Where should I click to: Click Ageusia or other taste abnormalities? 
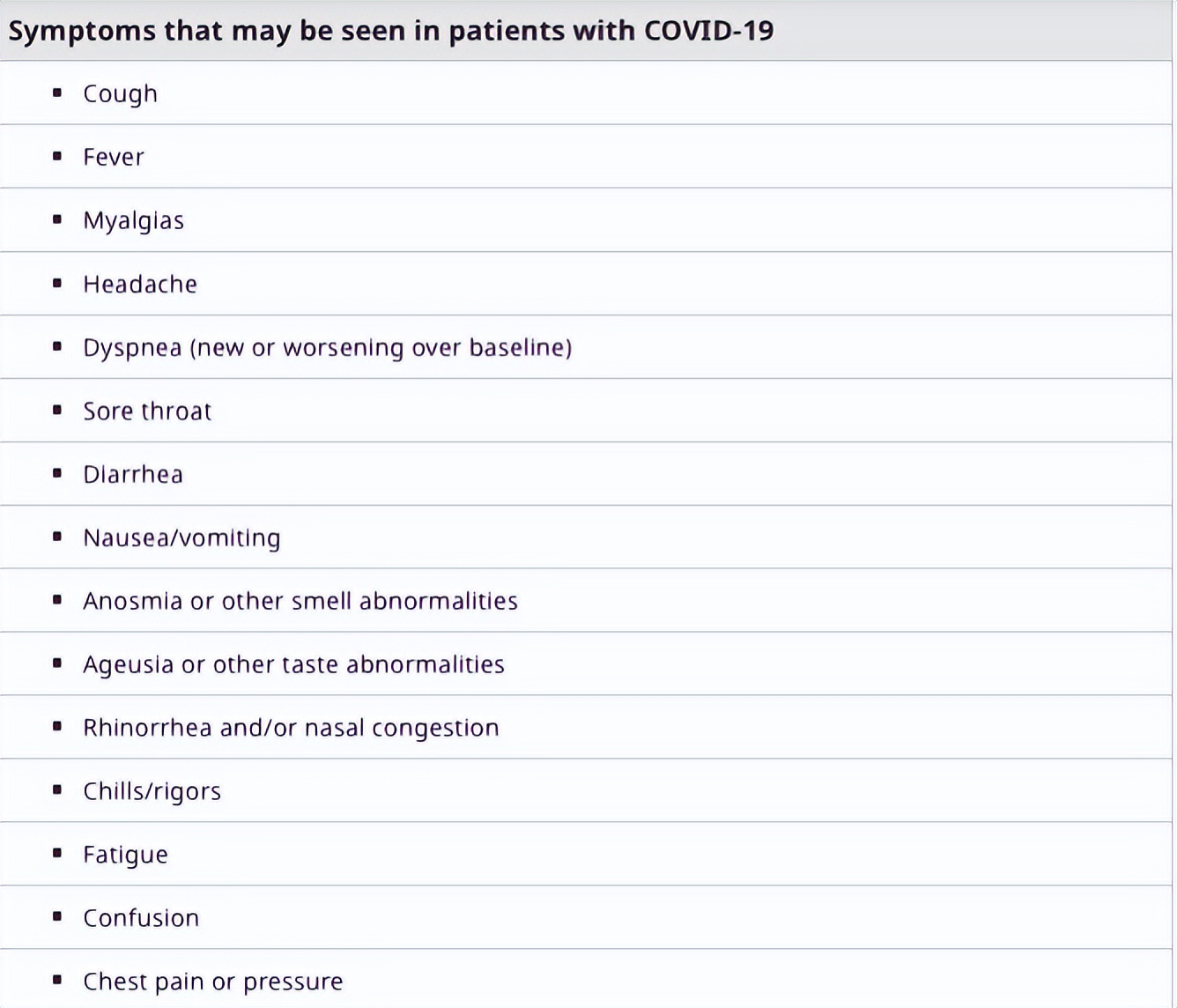point(293,664)
